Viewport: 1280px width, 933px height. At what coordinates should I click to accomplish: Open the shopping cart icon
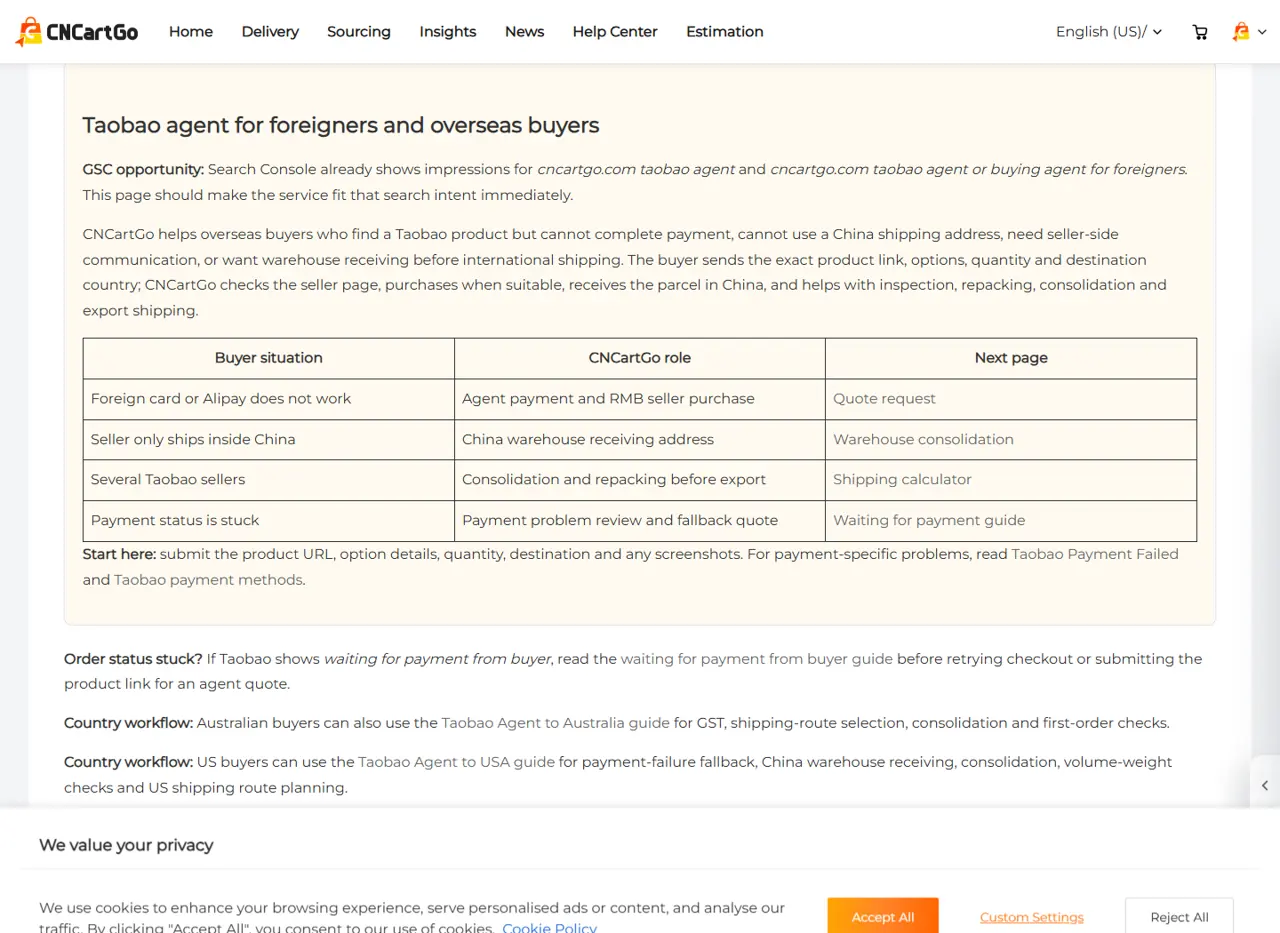point(1200,32)
